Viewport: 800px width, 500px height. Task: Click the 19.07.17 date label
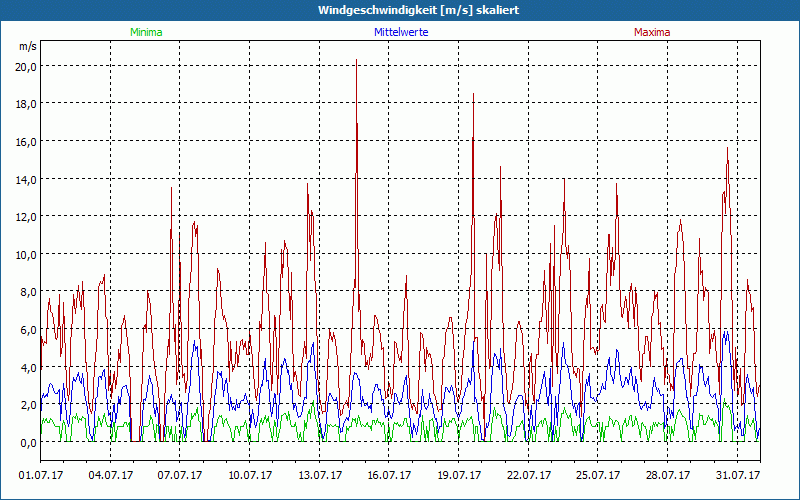pos(460,476)
